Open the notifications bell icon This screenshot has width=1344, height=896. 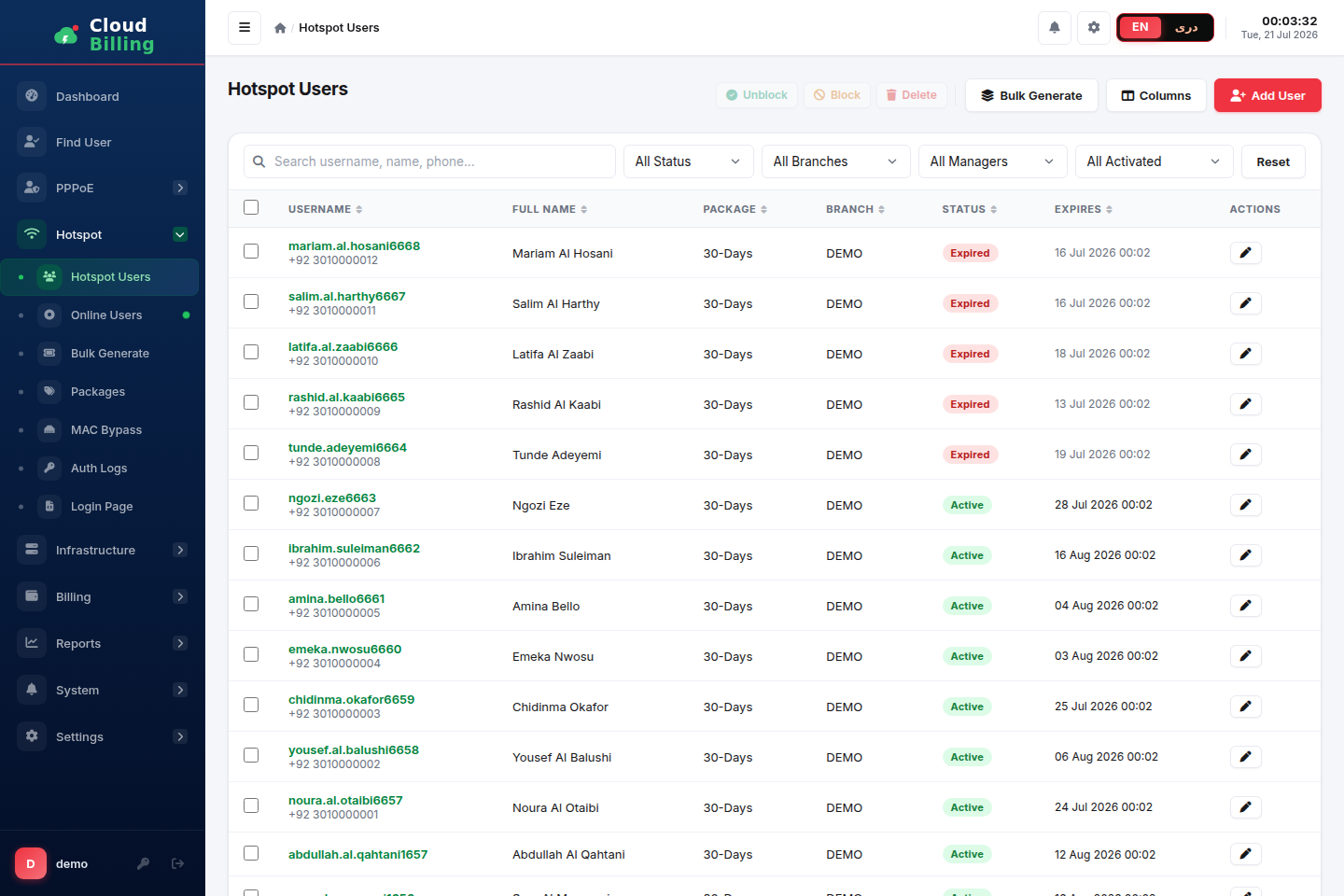[1055, 27]
